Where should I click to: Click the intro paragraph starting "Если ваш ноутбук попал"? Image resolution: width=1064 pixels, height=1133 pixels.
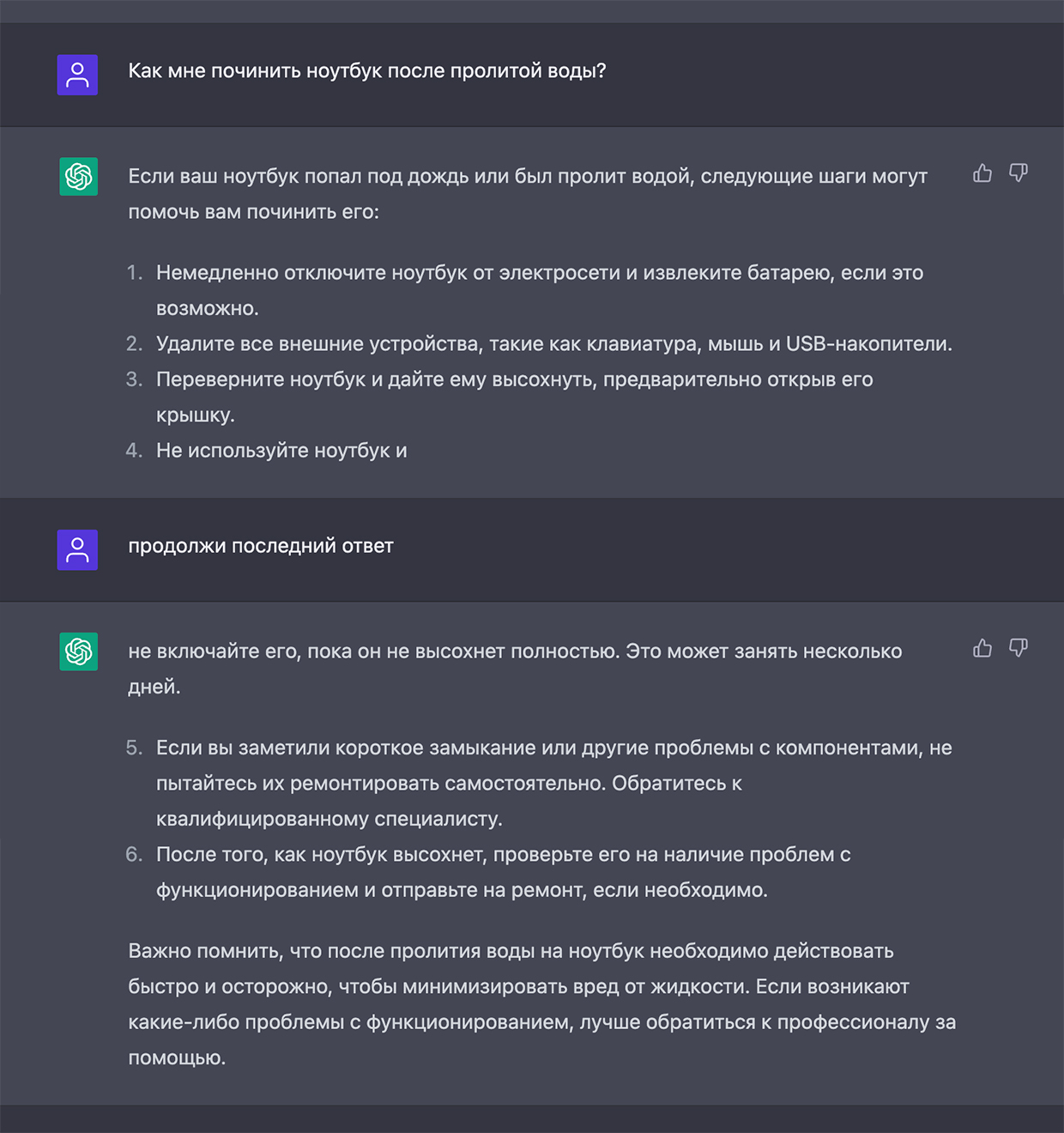(x=527, y=193)
